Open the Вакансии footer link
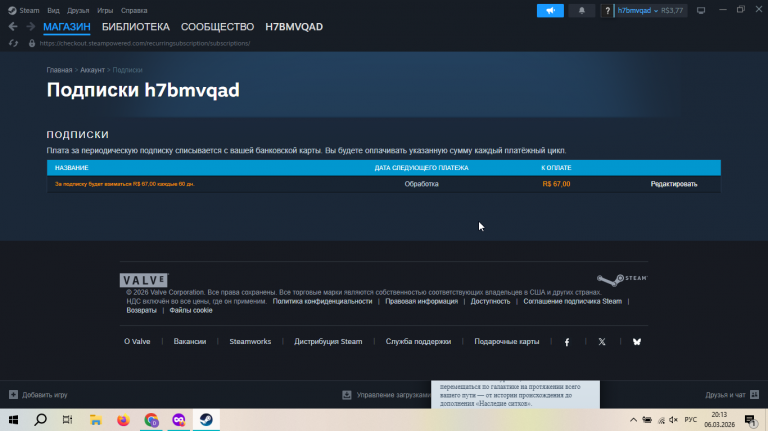The width and height of the screenshot is (768, 431). pyautogui.click(x=190, y=341)
